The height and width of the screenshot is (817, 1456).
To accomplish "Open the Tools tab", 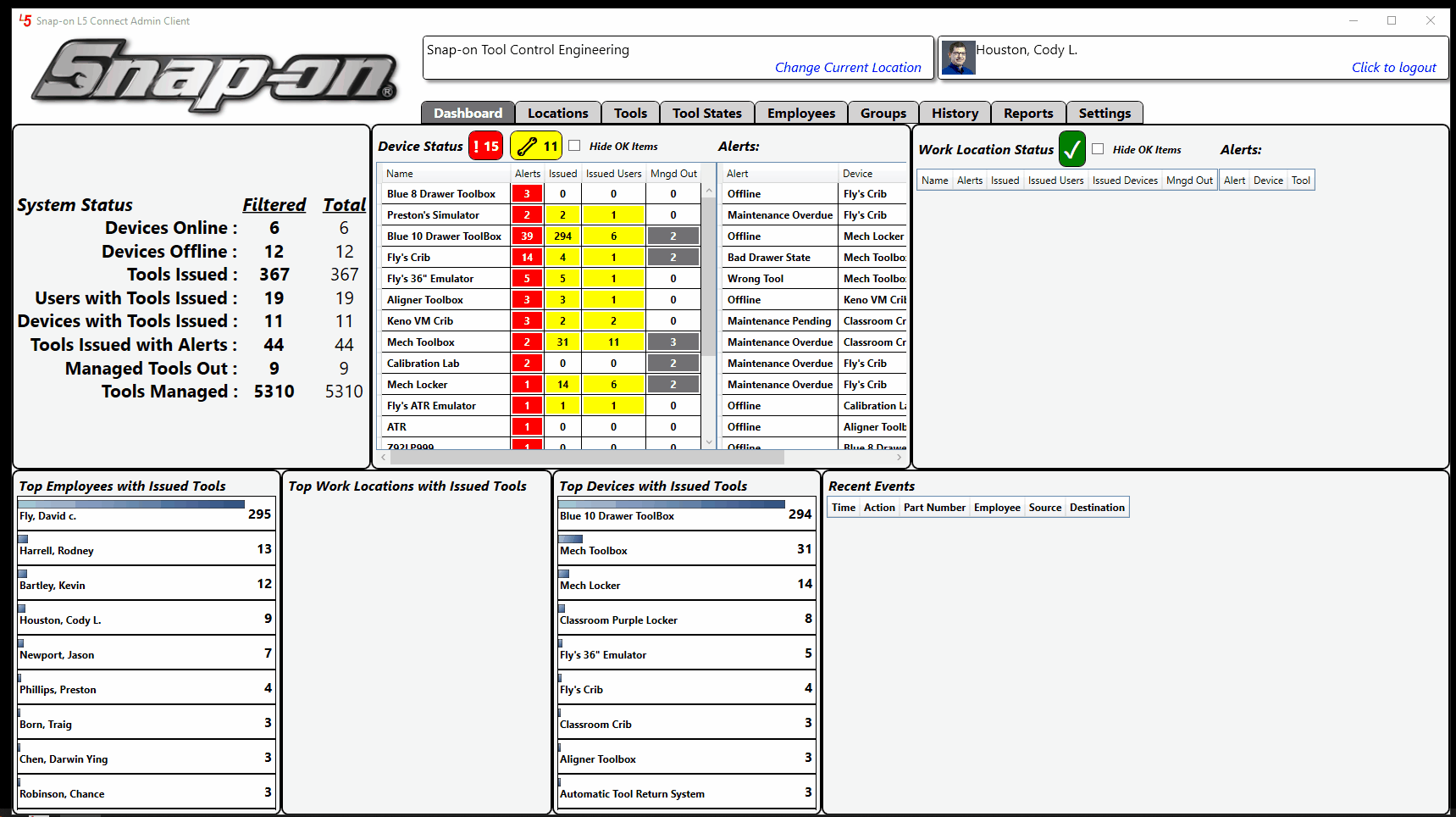I will click(630, 113).
